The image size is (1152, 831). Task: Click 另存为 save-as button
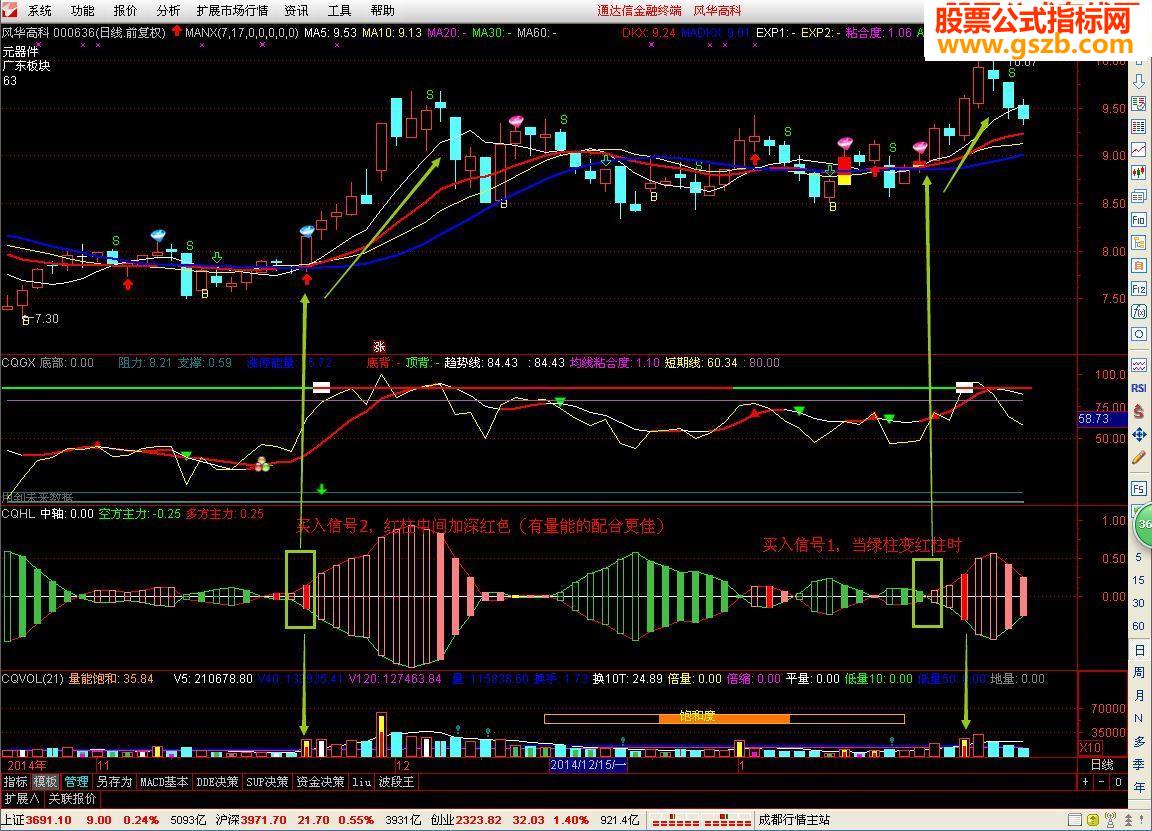114,782
